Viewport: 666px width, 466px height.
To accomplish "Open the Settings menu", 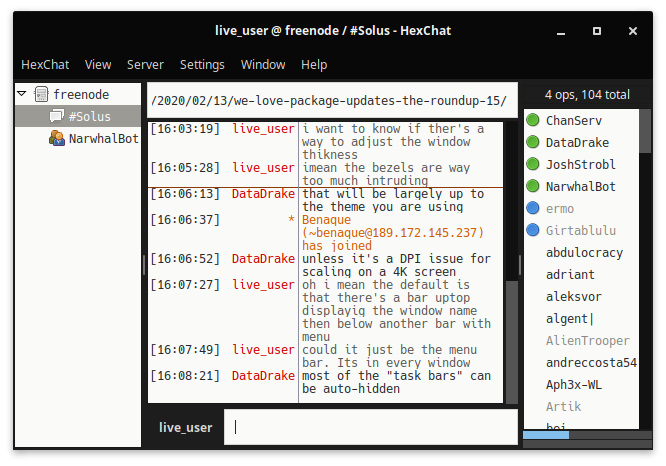I will click(202, 65).
